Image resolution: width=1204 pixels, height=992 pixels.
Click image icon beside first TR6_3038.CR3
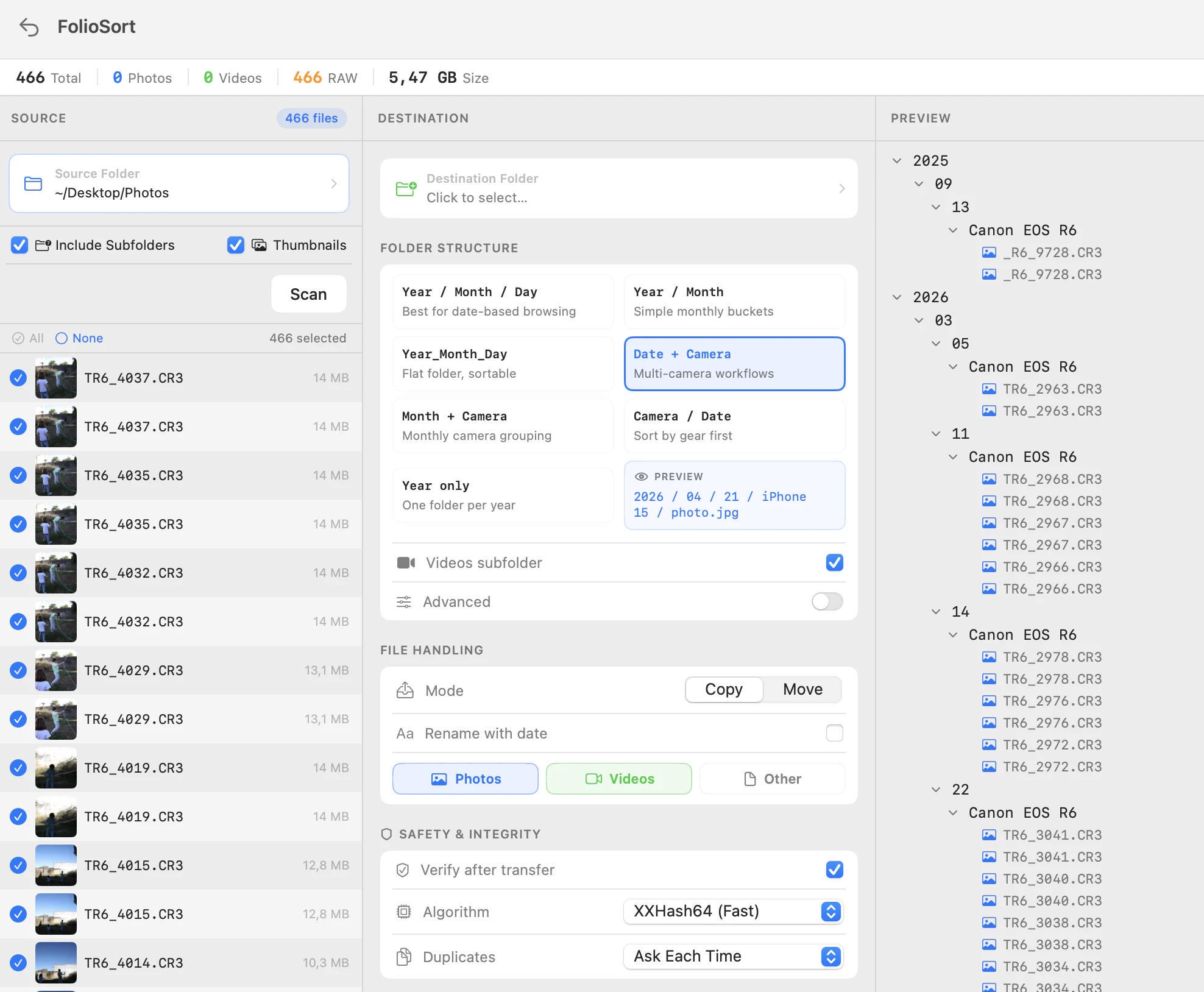point(989,923)
